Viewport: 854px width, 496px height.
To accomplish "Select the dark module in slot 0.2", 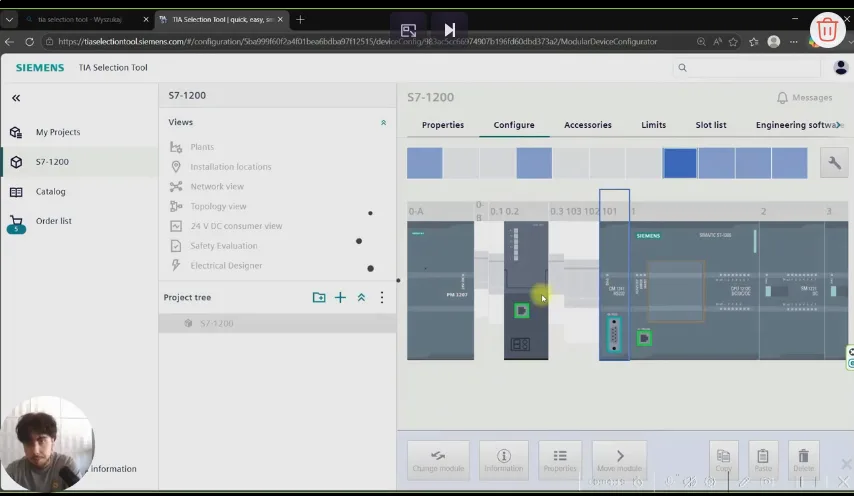I will 526,290.
